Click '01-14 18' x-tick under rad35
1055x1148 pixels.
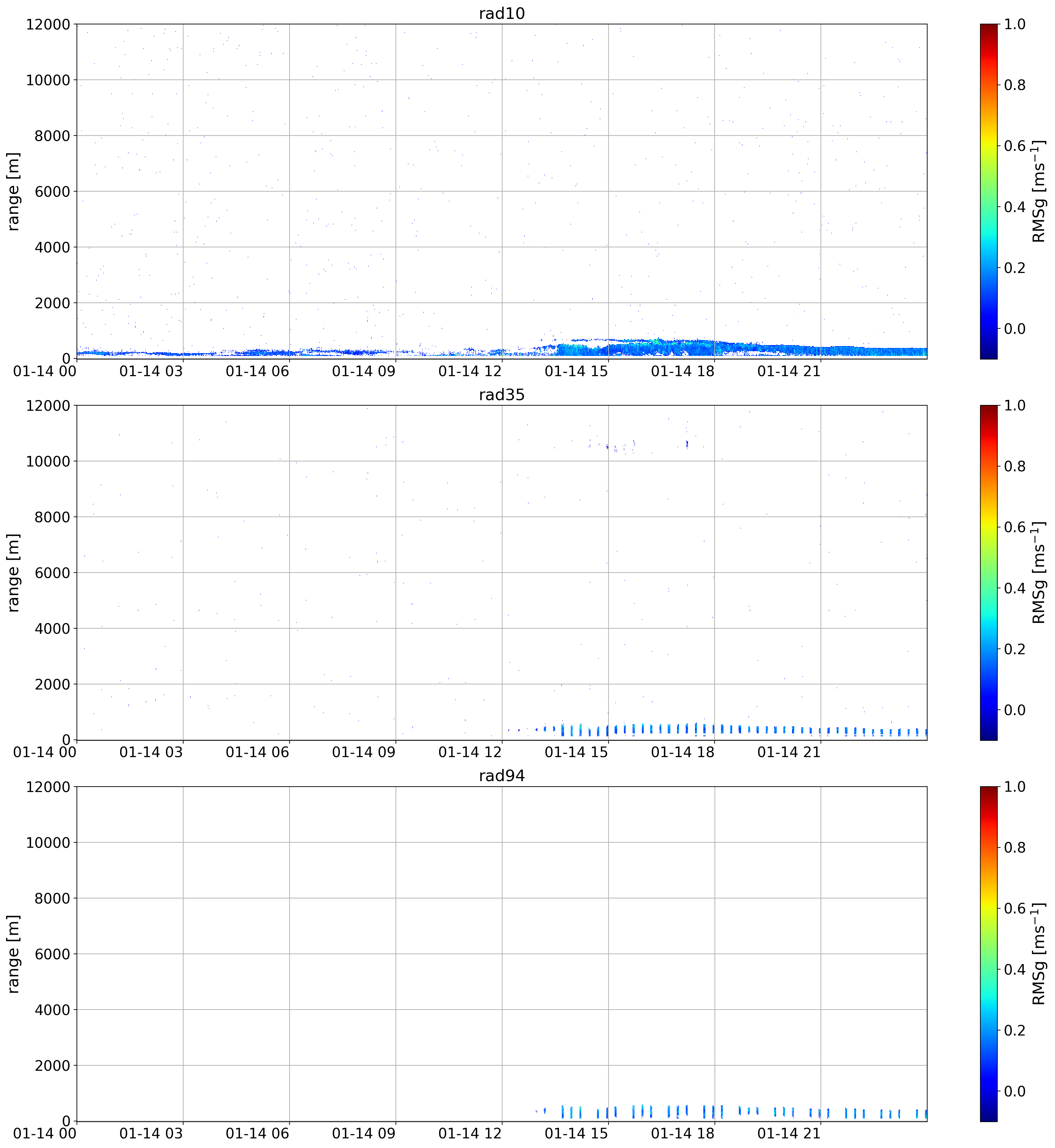pyautogui.click(x=683, y=752)
